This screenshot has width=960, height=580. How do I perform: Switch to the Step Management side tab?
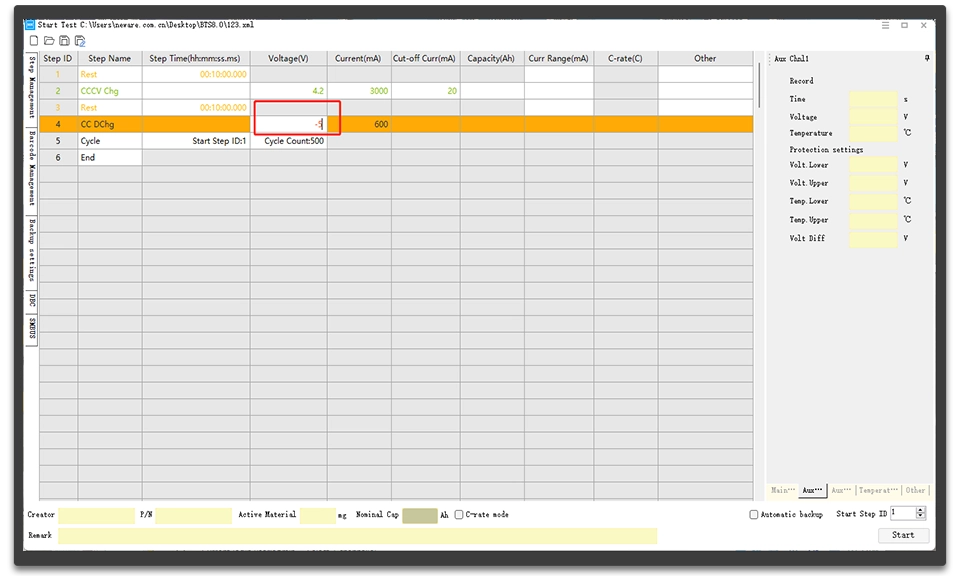32,88
